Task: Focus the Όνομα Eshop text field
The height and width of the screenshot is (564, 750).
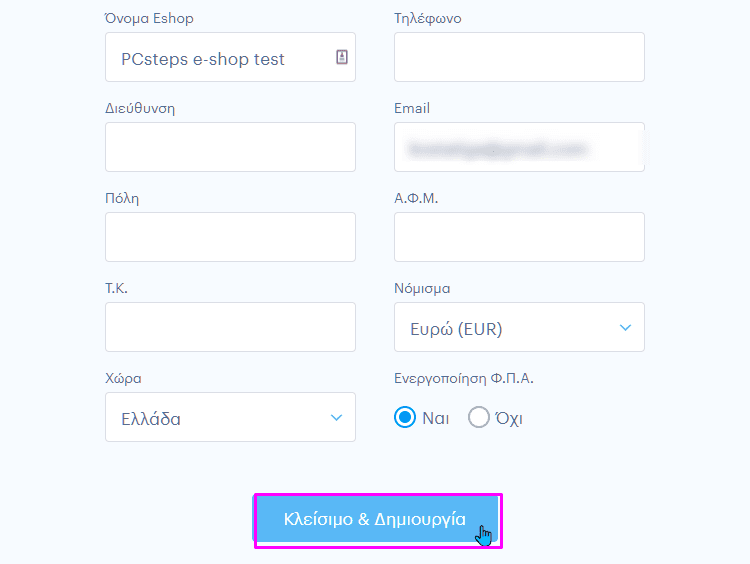Action: tap(230, 57)
